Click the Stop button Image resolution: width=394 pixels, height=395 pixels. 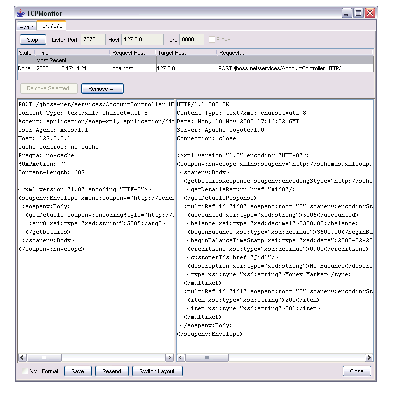point(33,40)
